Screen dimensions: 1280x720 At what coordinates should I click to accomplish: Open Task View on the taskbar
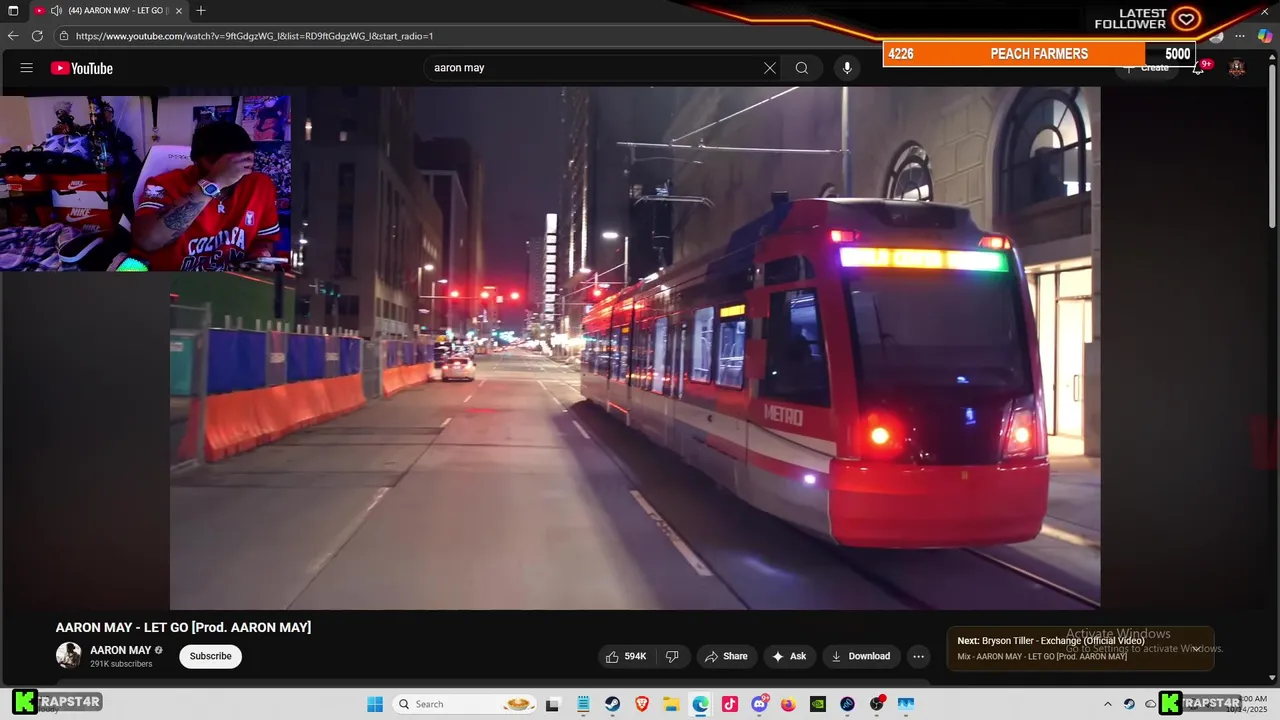[552, 704]
